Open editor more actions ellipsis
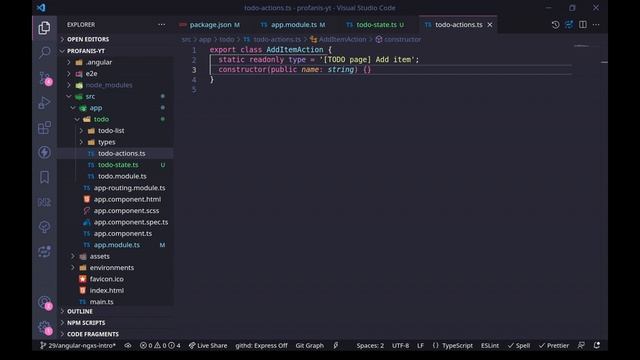Image resolution: width=640 pixels, height=360 pixels. tap(596, 24)
